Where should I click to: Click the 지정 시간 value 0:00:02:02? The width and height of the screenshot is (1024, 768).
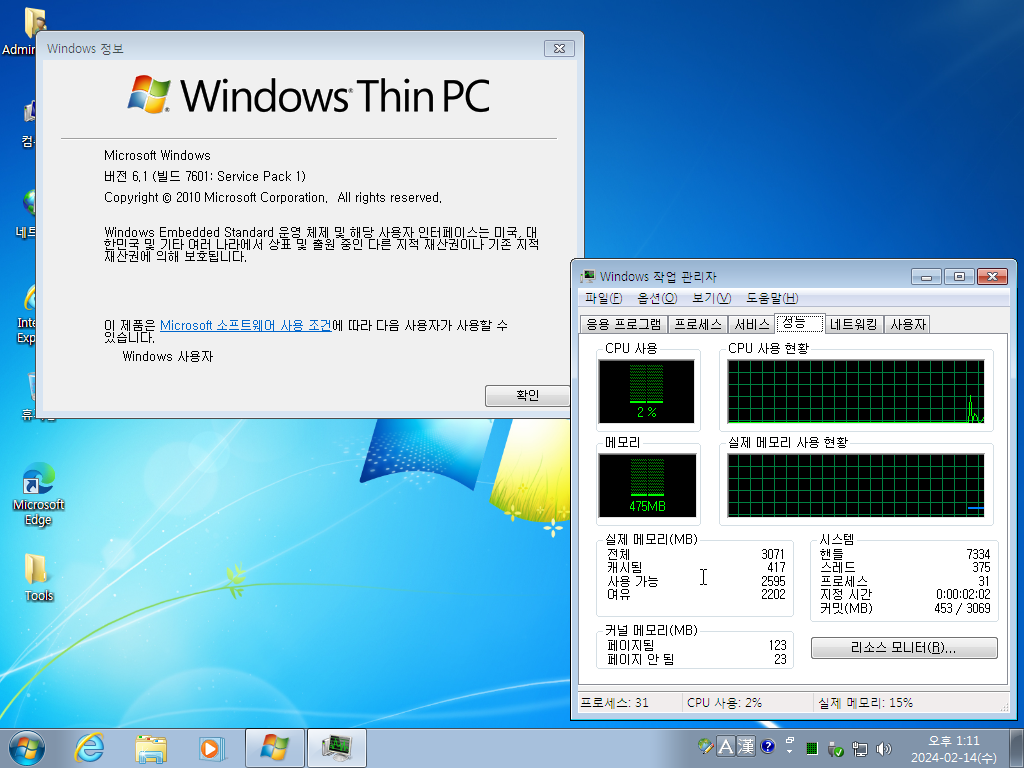963,595
